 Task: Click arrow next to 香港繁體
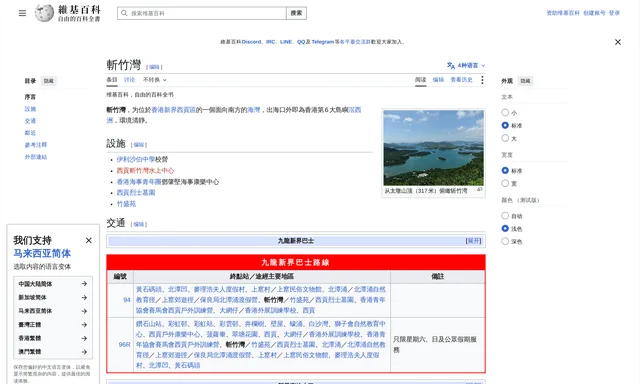(84, 338)
